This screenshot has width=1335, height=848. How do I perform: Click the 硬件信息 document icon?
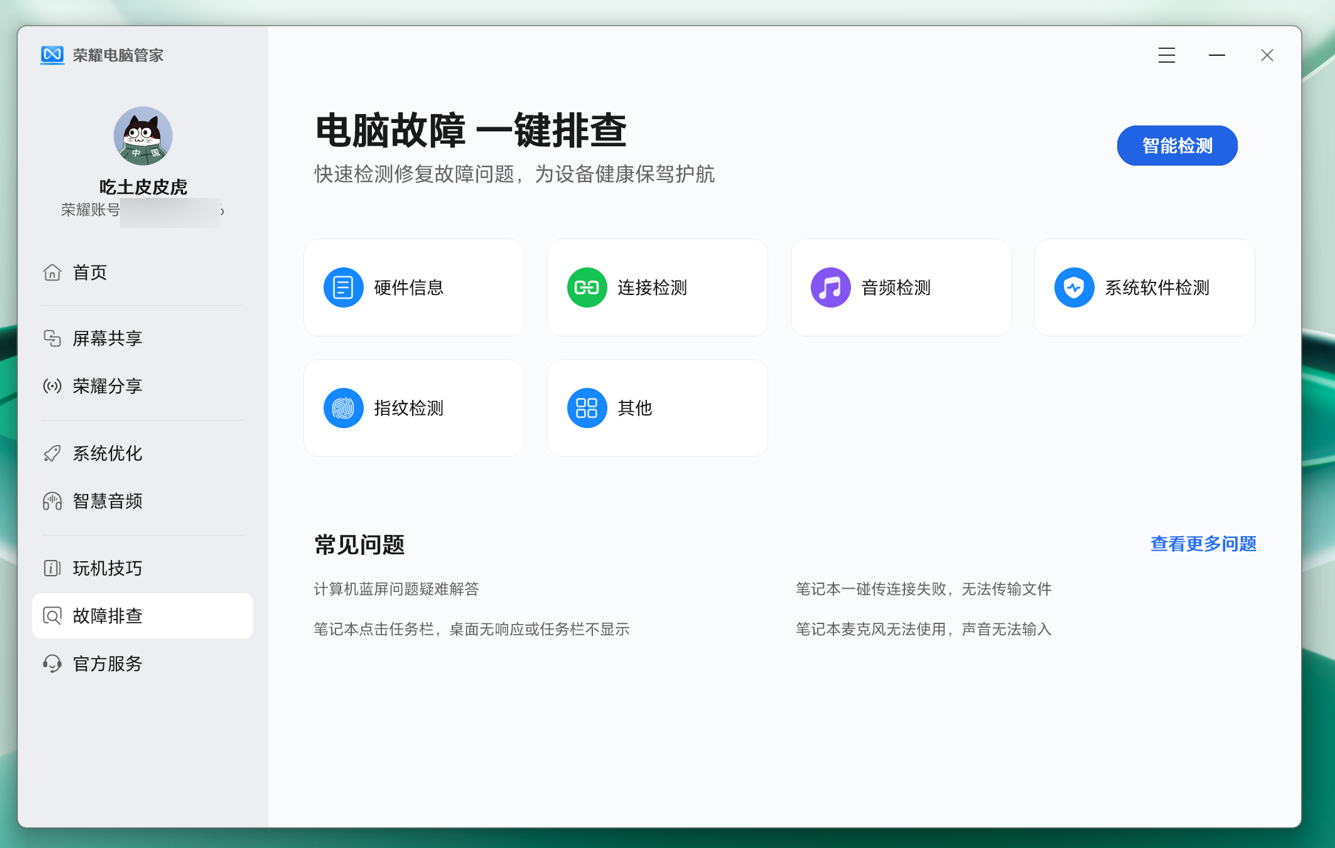(343, 288)
